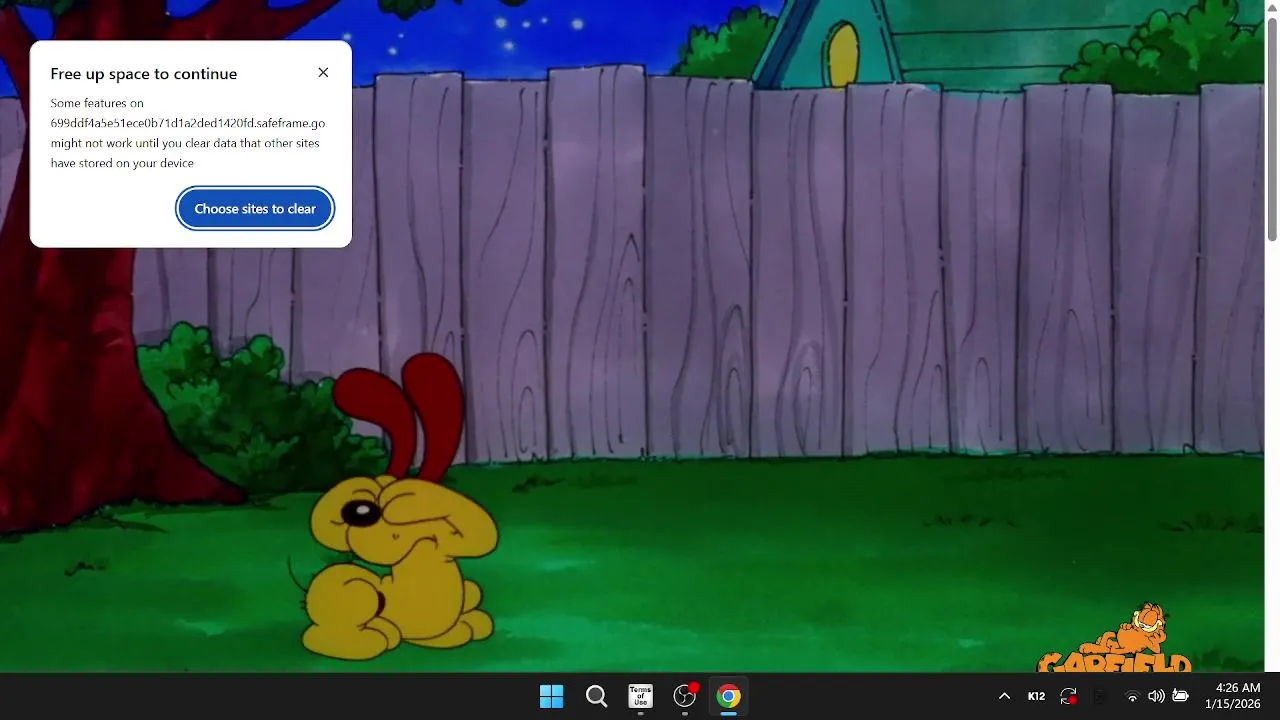Image resolution: width=1280 pixels, height=720 pixels.
Task: Click the page vertical scrollbar thumb
Action: click(x=1272, y=128)
